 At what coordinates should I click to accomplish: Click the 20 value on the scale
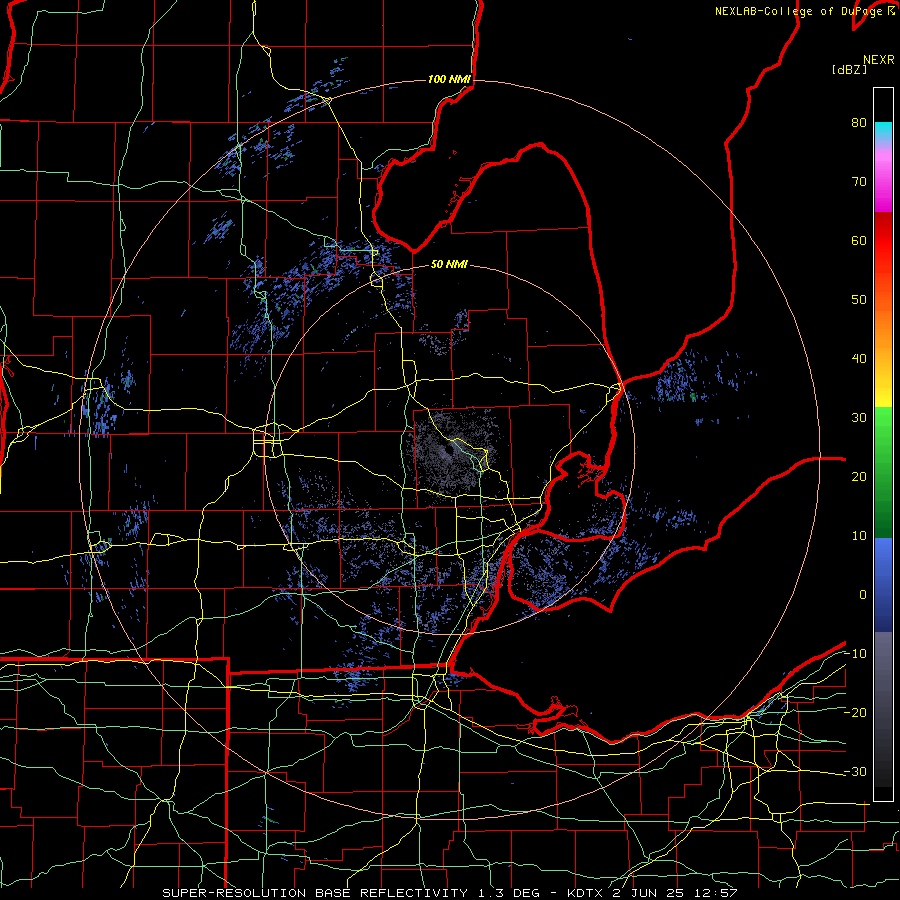click(859, 477)
